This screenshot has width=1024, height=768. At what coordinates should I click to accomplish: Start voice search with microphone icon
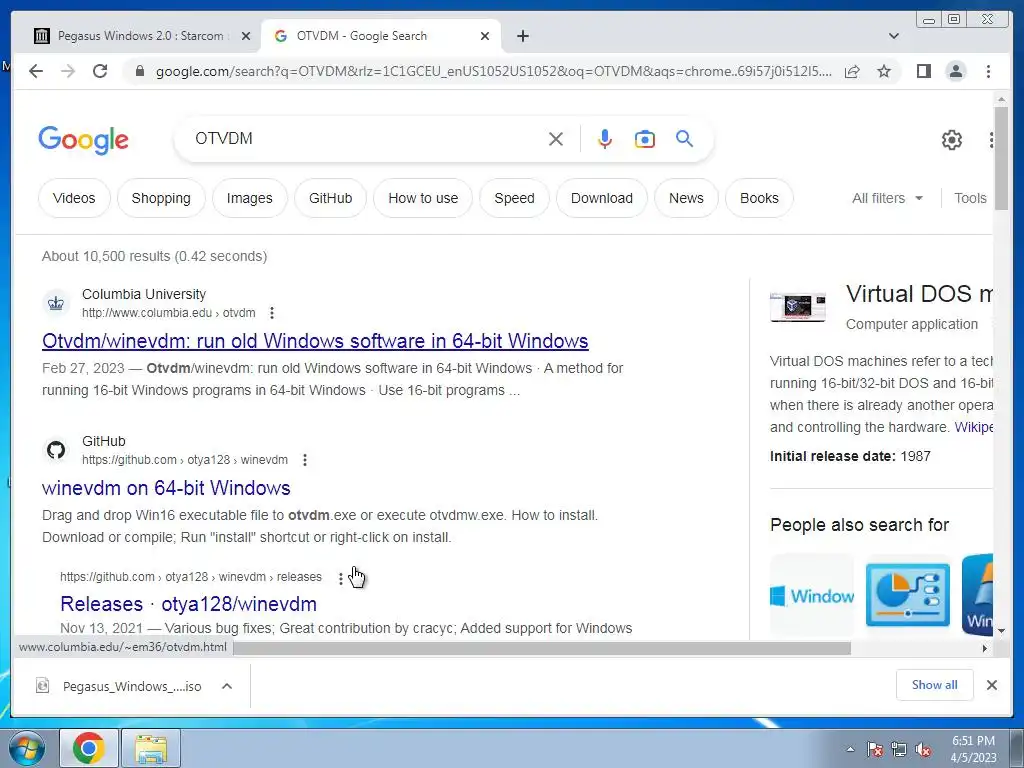(605, 139)
